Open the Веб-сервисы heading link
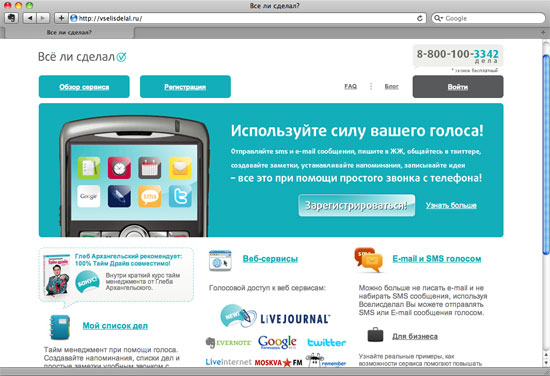The width and height of the screenshot is (550, 376). click(x=270, y=259)
